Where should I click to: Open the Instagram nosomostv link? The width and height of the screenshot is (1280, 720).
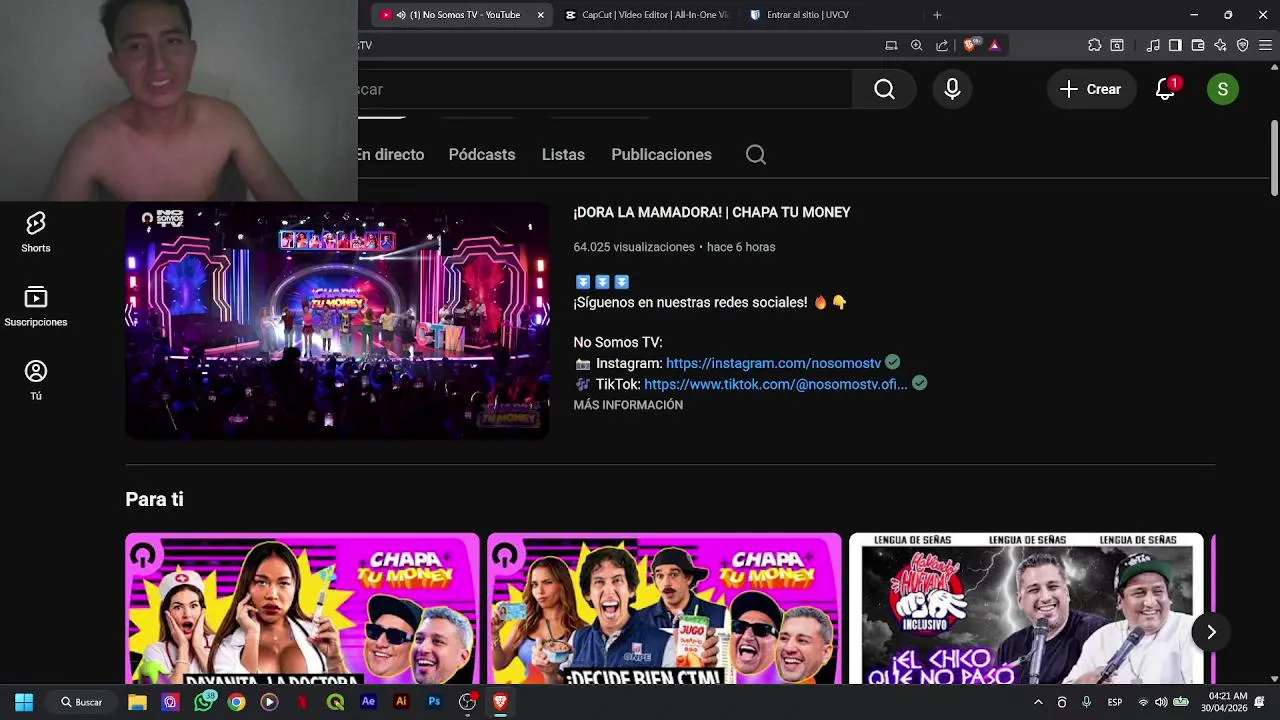[773, 363]
